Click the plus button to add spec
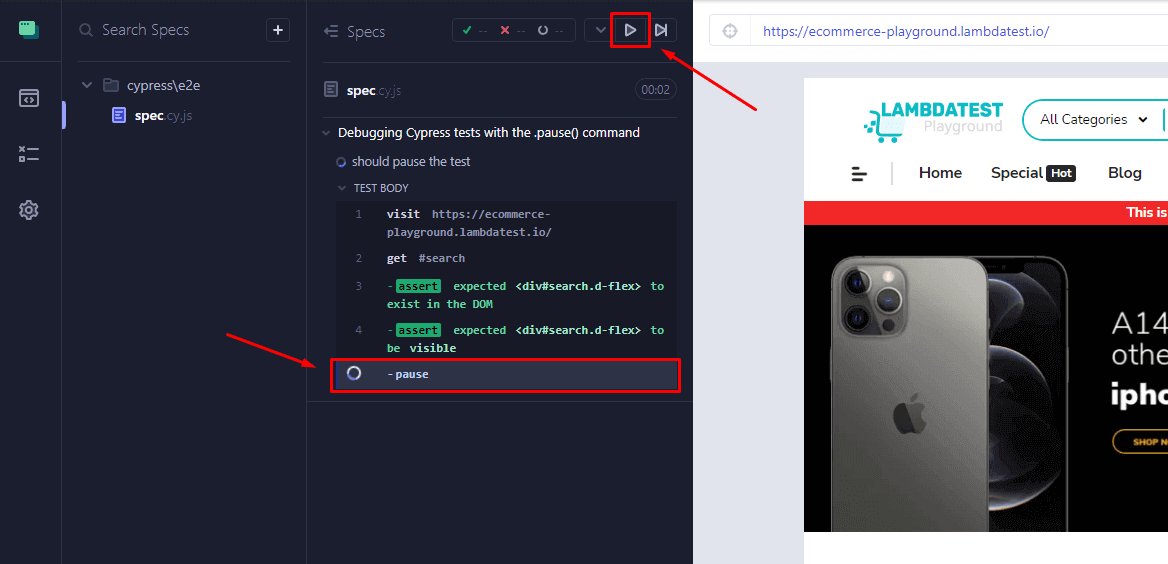 (x=278, y=30)
